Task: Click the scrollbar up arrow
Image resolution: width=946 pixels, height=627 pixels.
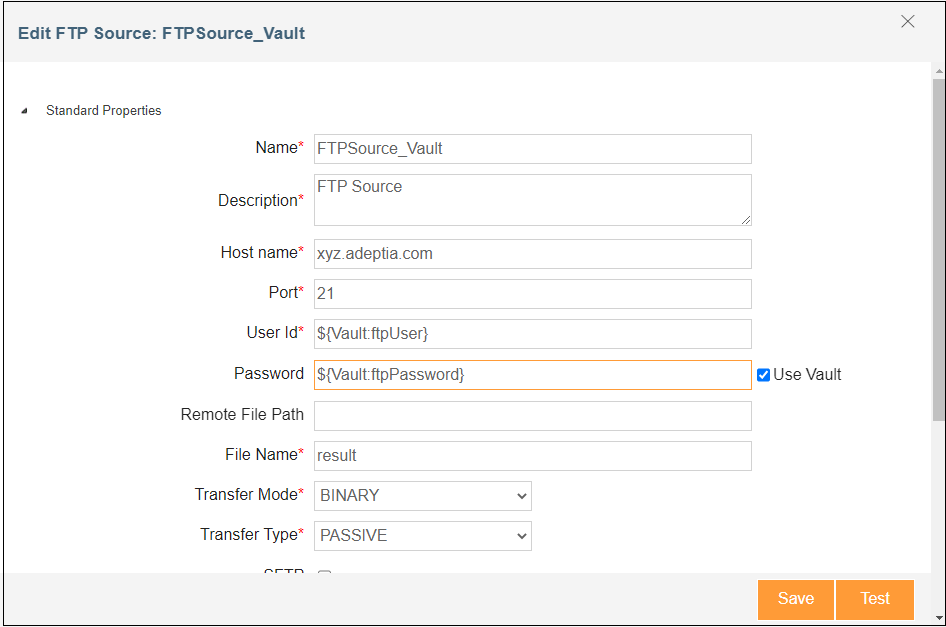Action: coord(938,71)
